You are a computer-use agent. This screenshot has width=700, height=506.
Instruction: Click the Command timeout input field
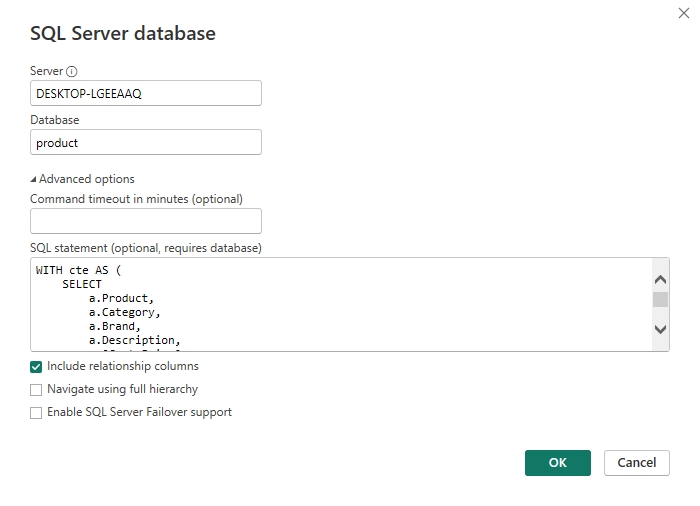pyautogui.click(x=146, y=221)
